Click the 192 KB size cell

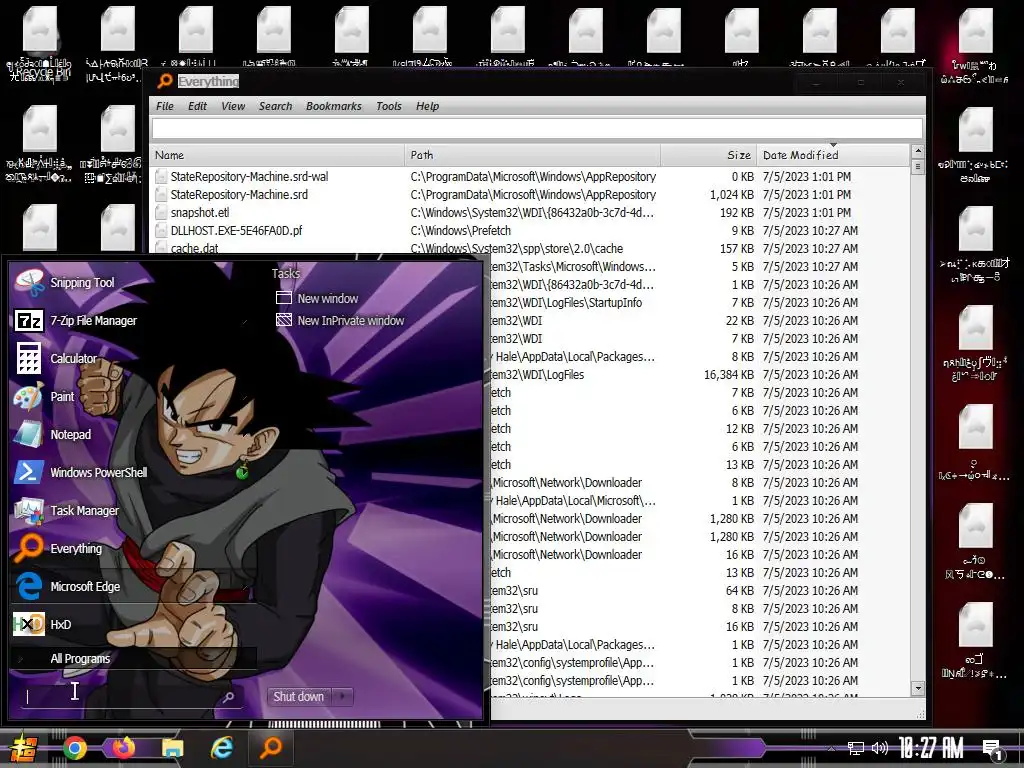(x=737, y=212)
